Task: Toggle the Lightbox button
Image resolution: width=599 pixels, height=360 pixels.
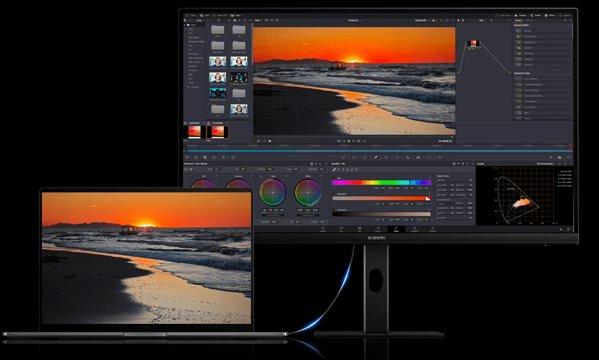Action: [565, 15]
